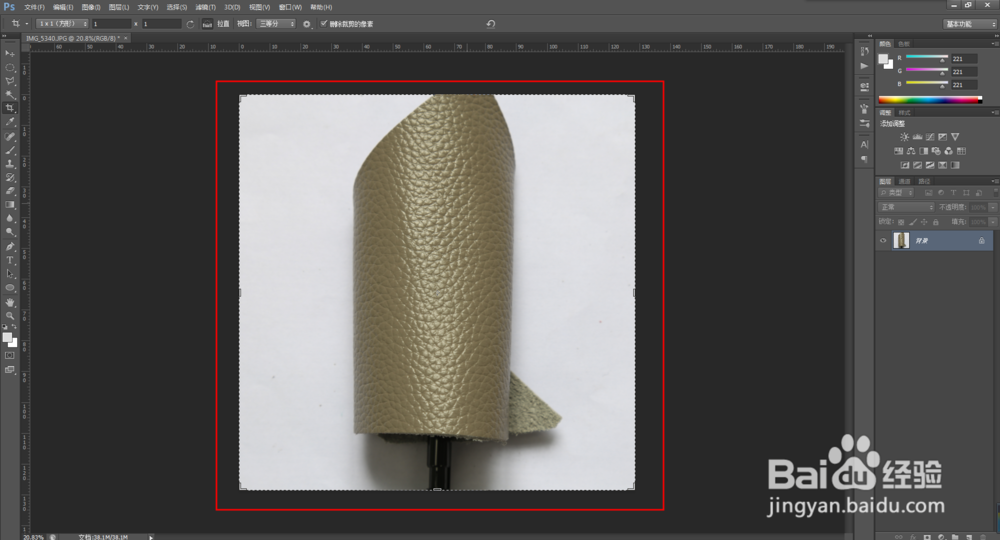Hide the 背景 layer visibility

click(x=883, y=240)
